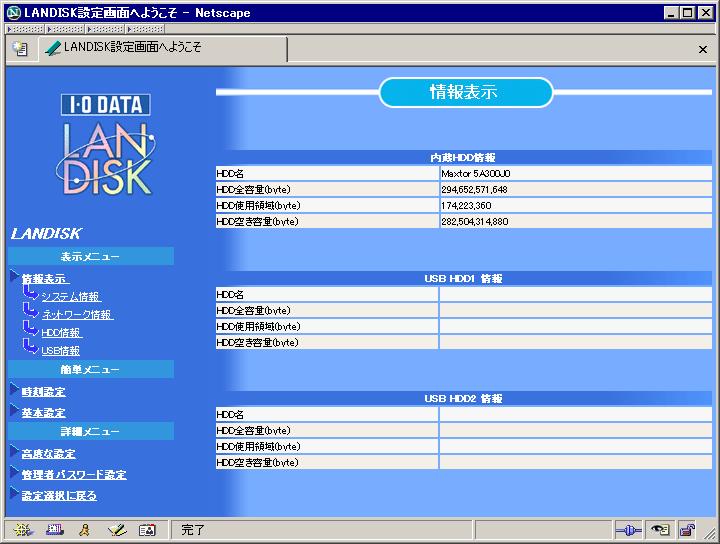Click the 完了 status bar text

point(192,530)
